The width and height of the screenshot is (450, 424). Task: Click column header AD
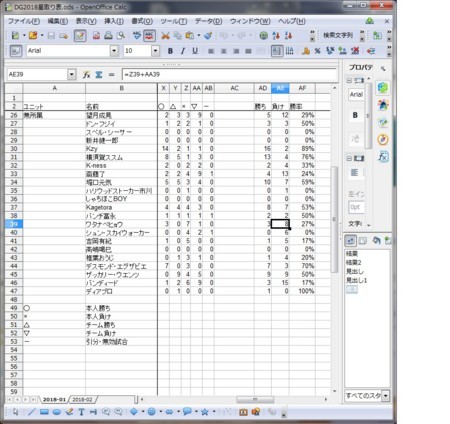(x=263, y=88)
